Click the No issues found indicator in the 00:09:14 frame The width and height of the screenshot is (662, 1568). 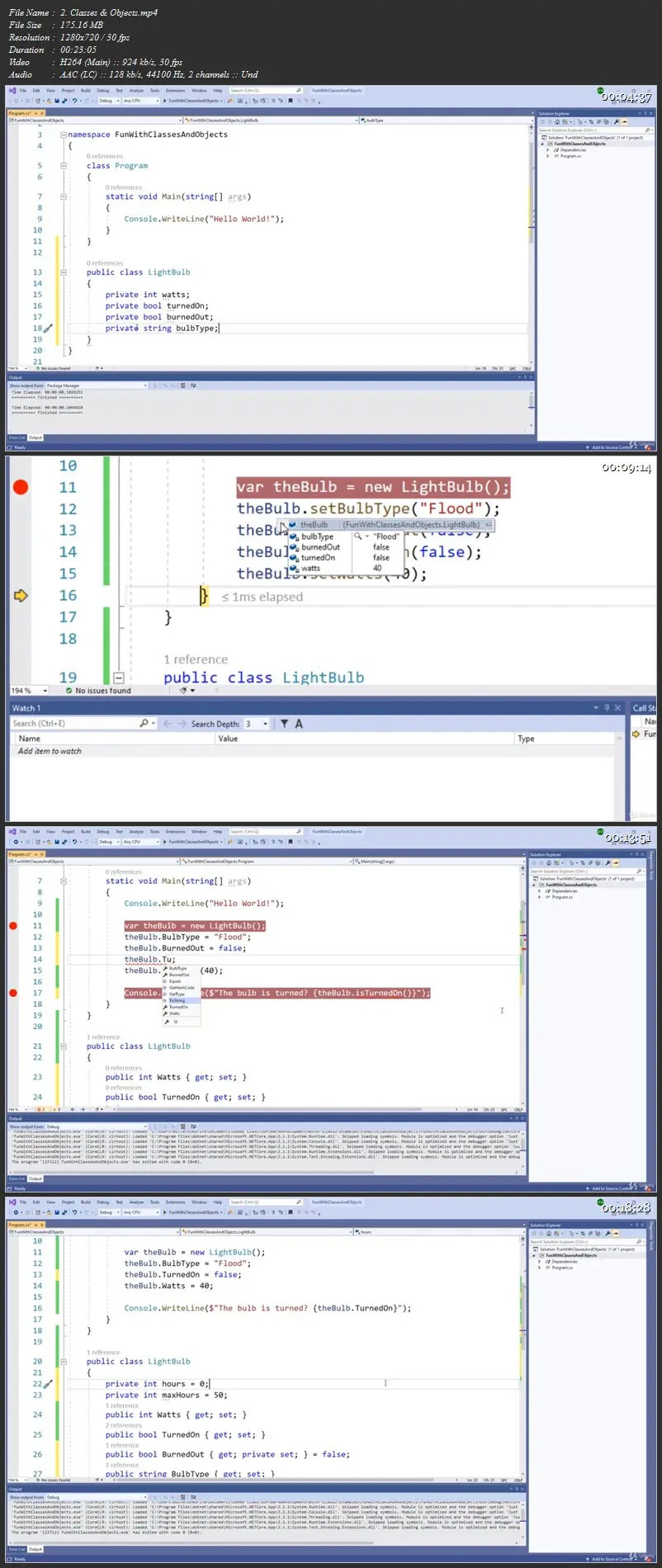(x=97, y=691)
